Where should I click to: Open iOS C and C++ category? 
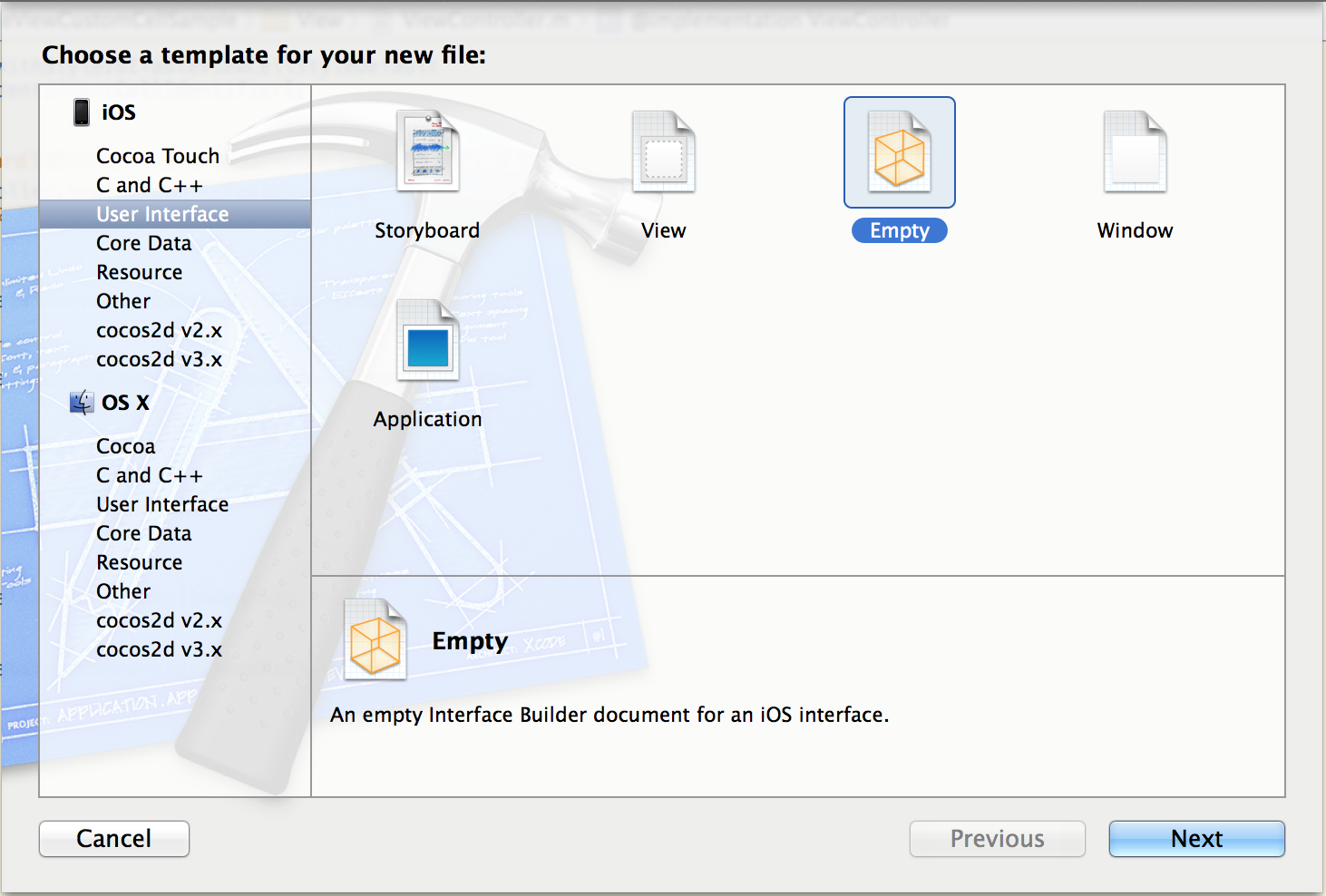tap(150, 185)
